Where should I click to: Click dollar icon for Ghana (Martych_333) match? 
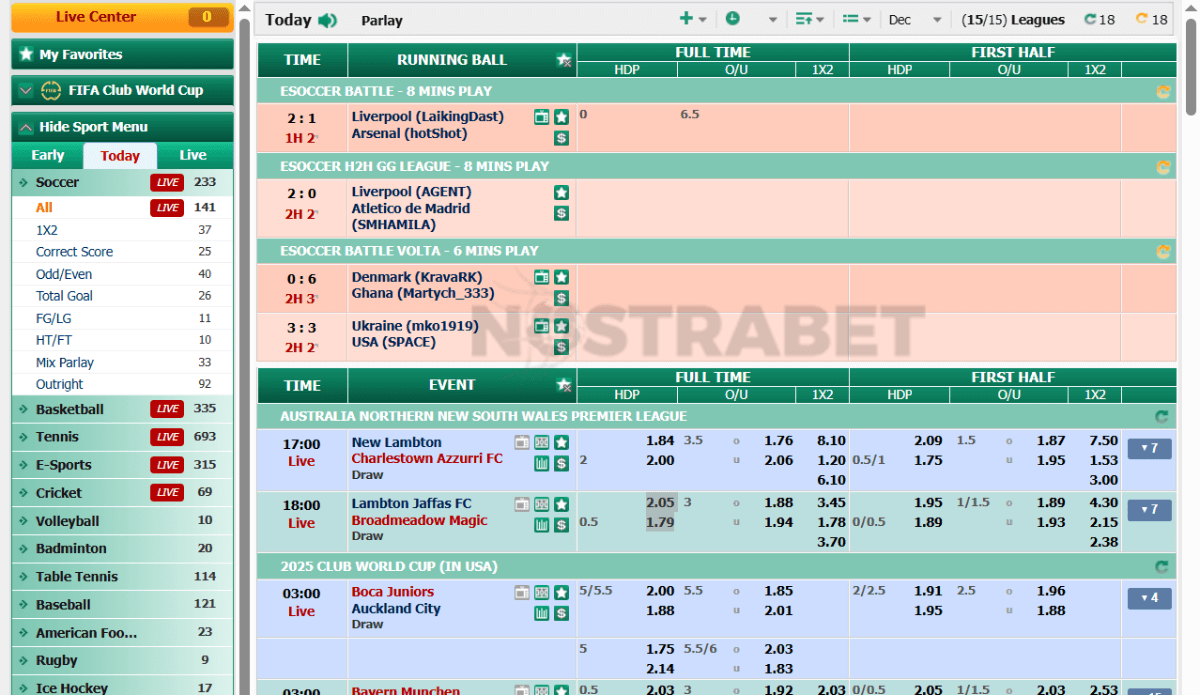pos(561,298)
